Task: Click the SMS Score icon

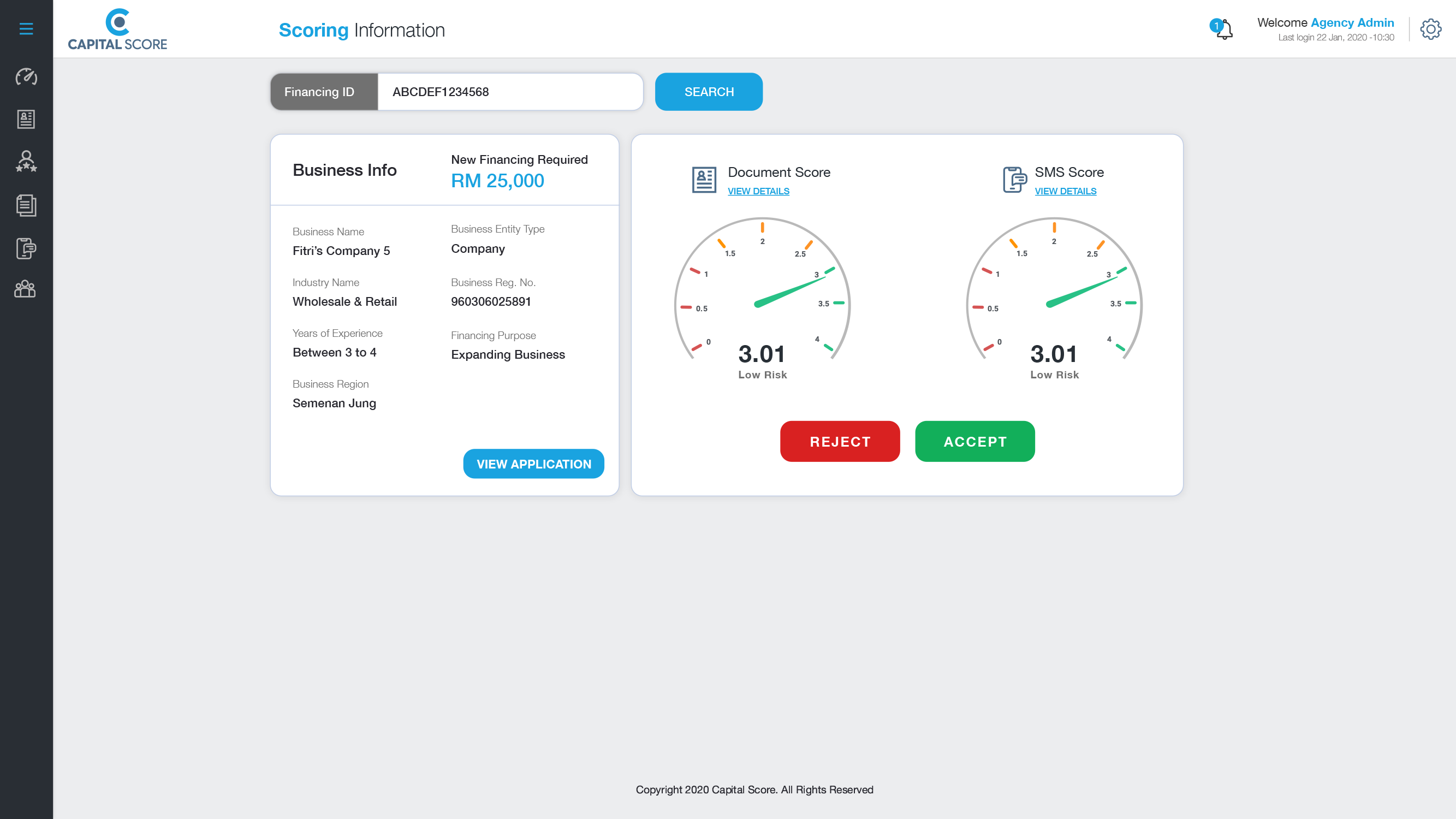Action: click(x=1014, y=180)
